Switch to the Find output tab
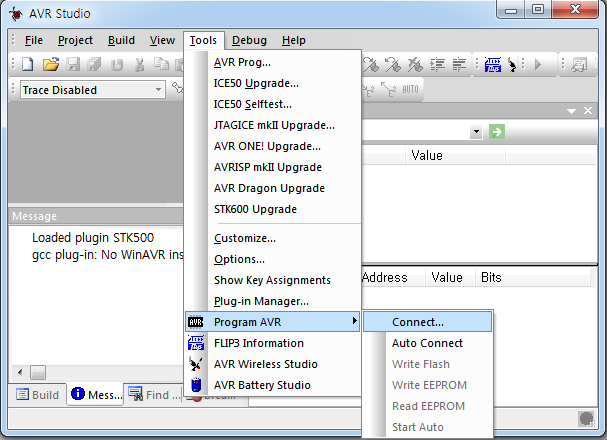Screen dimensions: 607x440 pos(154,394)
